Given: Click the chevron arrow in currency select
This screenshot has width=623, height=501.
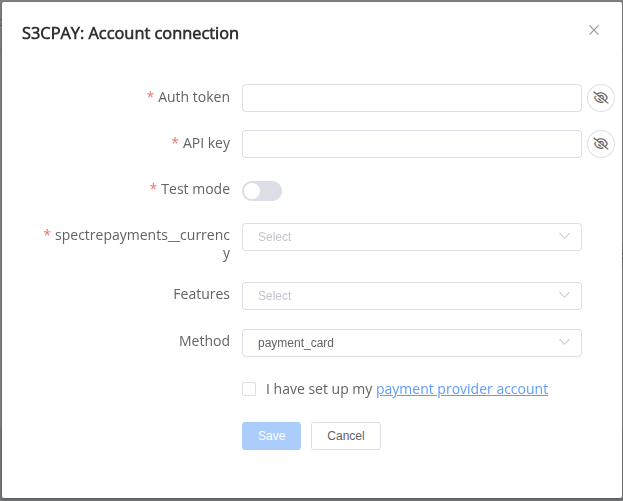Looking at the screenshot, I should pyautogui.click(x=564, y=236).
